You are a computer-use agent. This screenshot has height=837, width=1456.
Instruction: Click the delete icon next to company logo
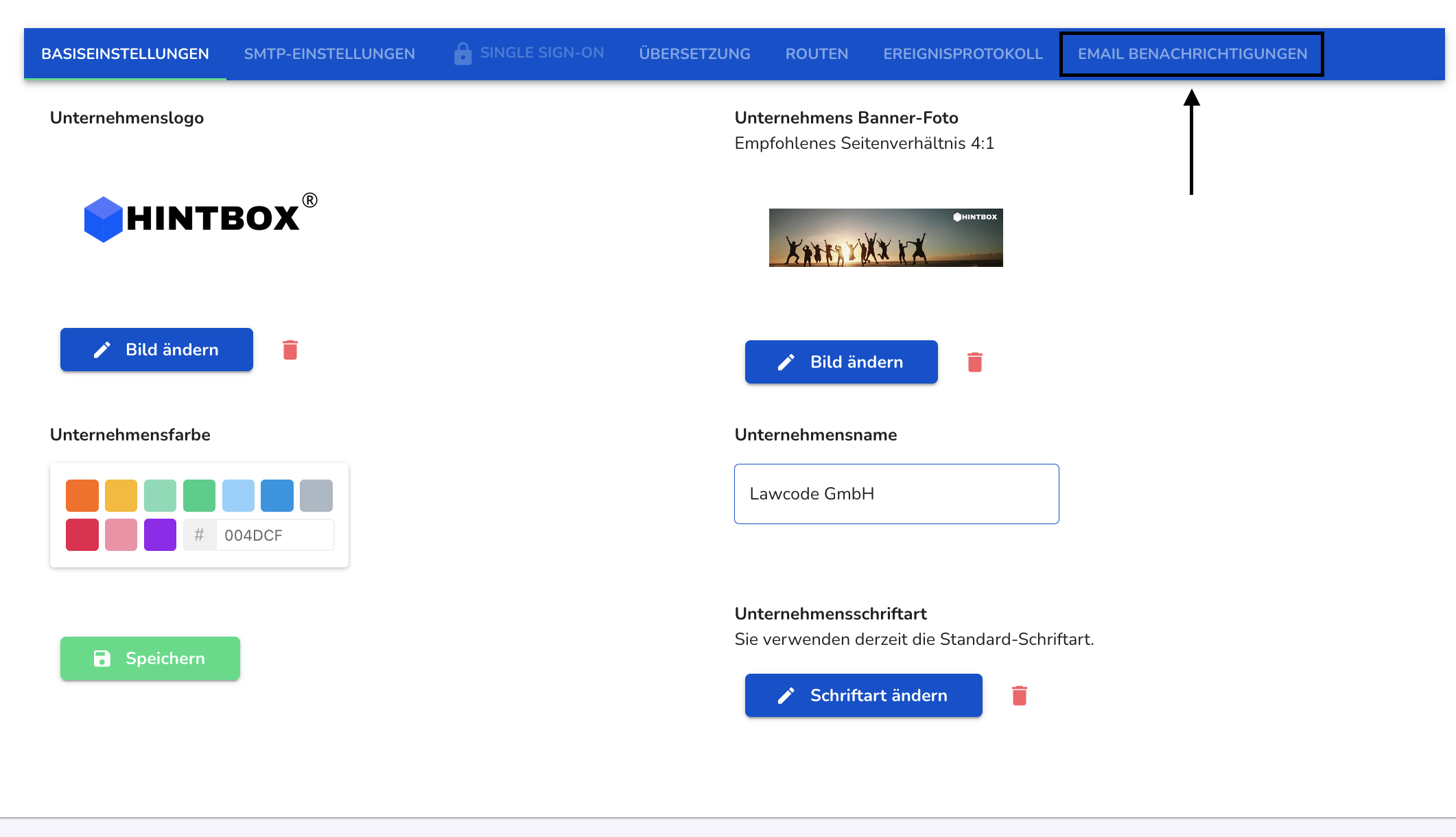click(291, 350)
